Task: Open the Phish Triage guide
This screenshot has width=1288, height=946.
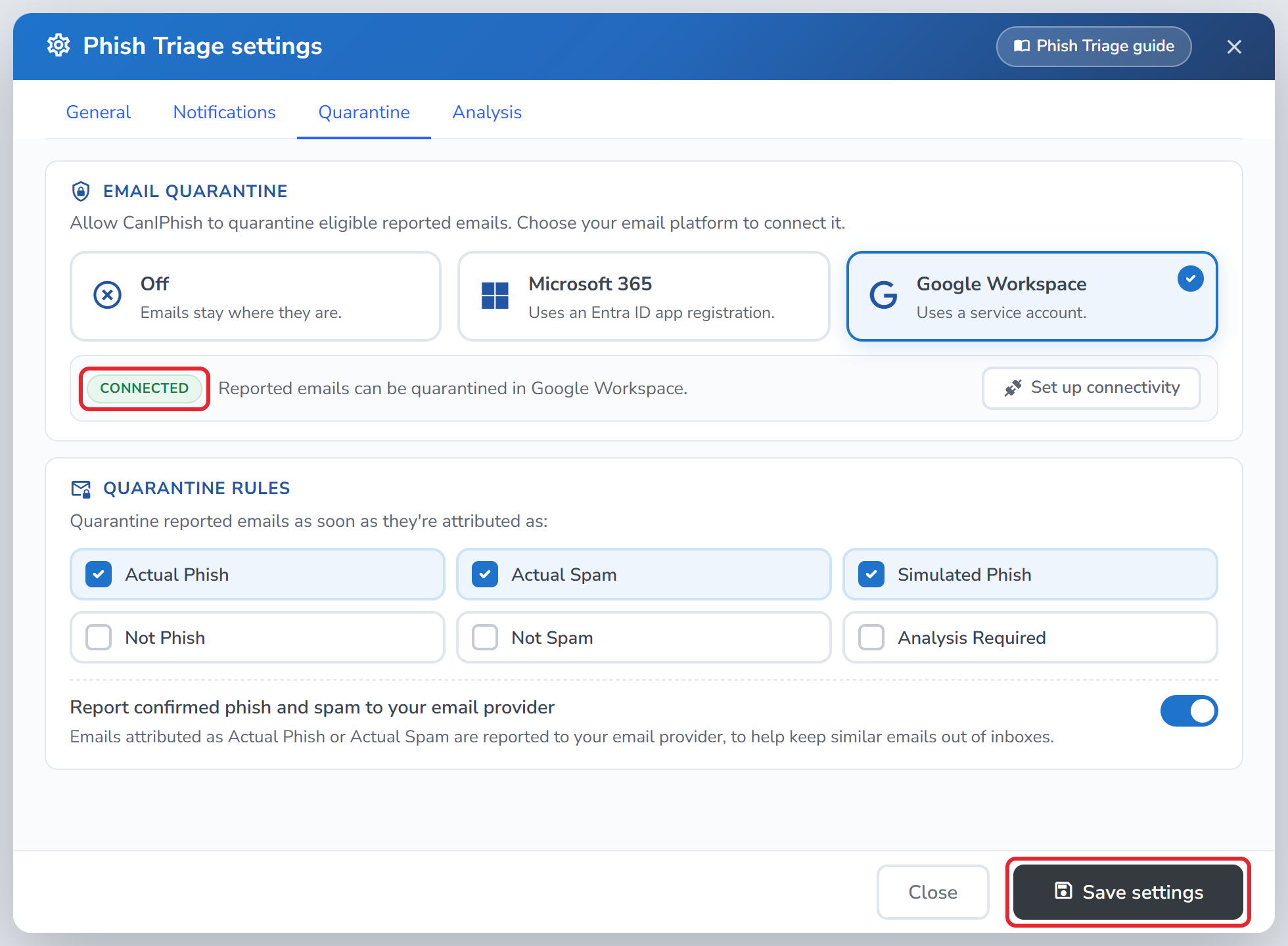Action: 1094,46
